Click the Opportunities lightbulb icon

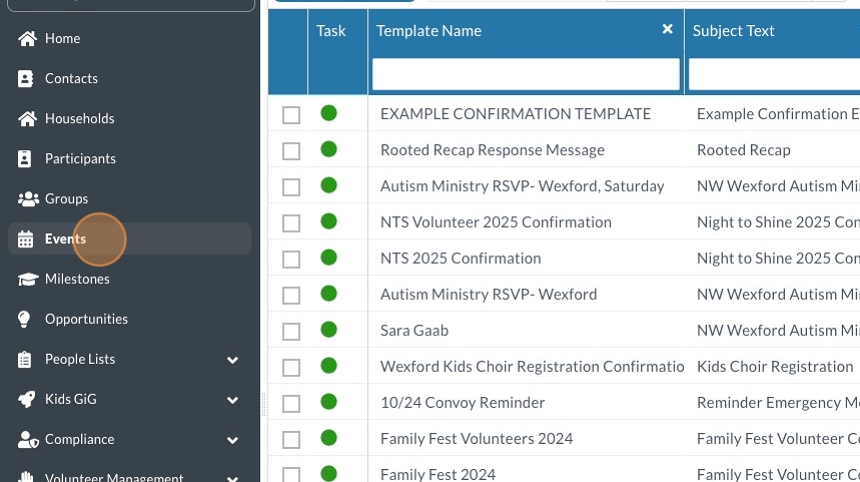(x=27, y=319)
